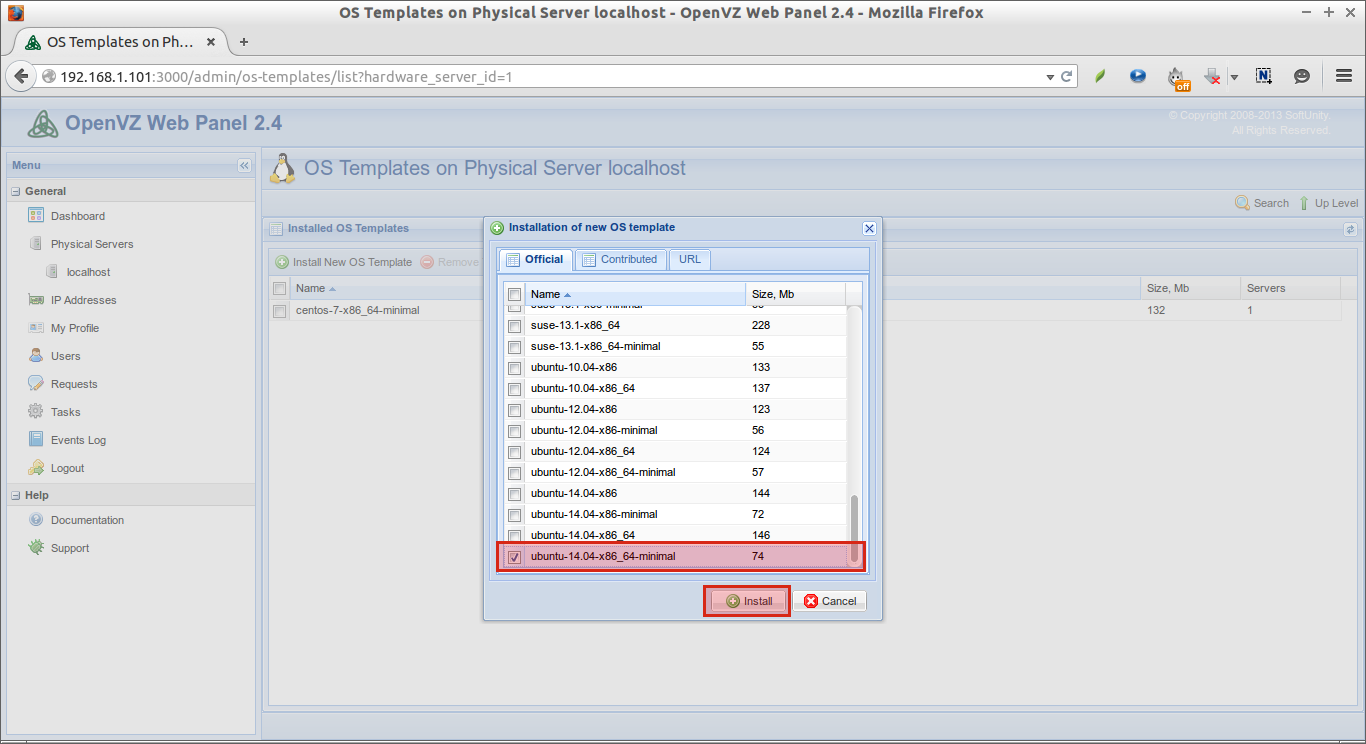Check the ubuntu-12.04-x86_64 template
The height and width of the screenshot is (744, 1366).
click(514, 452)
